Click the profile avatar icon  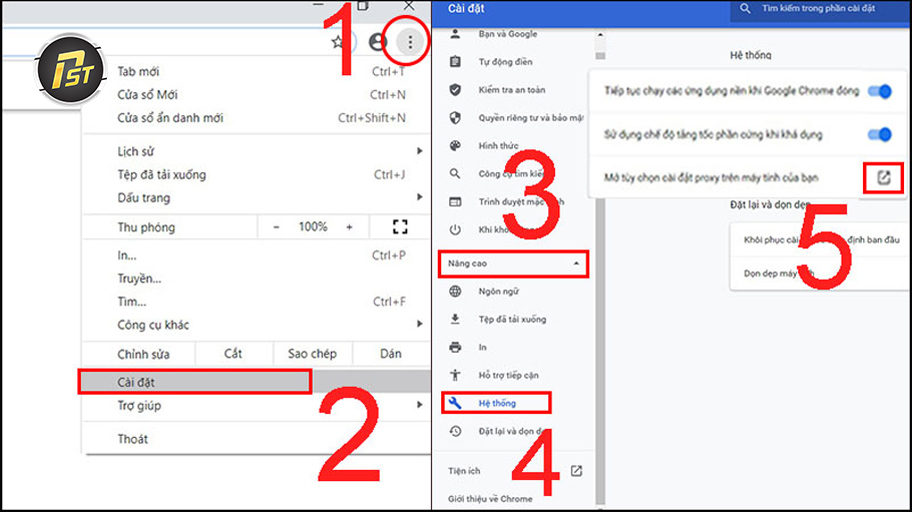point(378,42)
